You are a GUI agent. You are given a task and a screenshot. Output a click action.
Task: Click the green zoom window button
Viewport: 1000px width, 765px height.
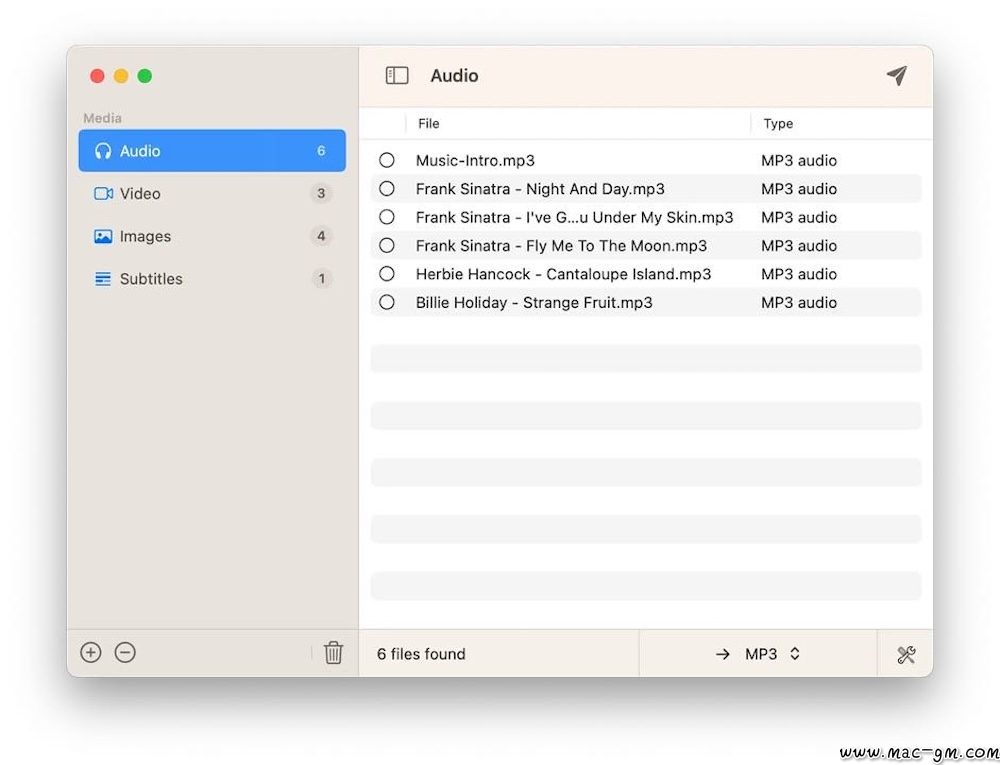[145, 76]
